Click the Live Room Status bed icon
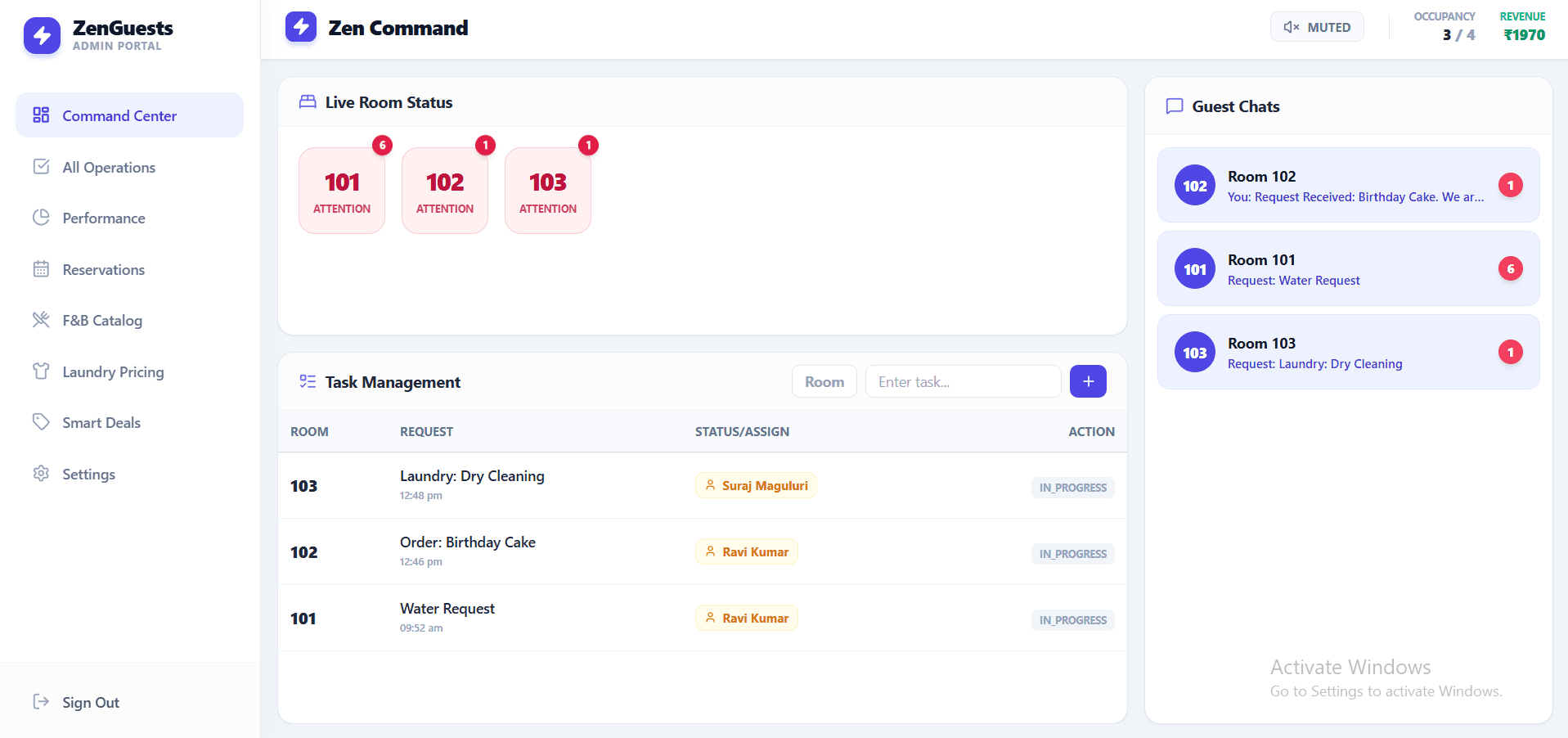Viewport: 1568px width, 738px height. (x=308, y=101)
